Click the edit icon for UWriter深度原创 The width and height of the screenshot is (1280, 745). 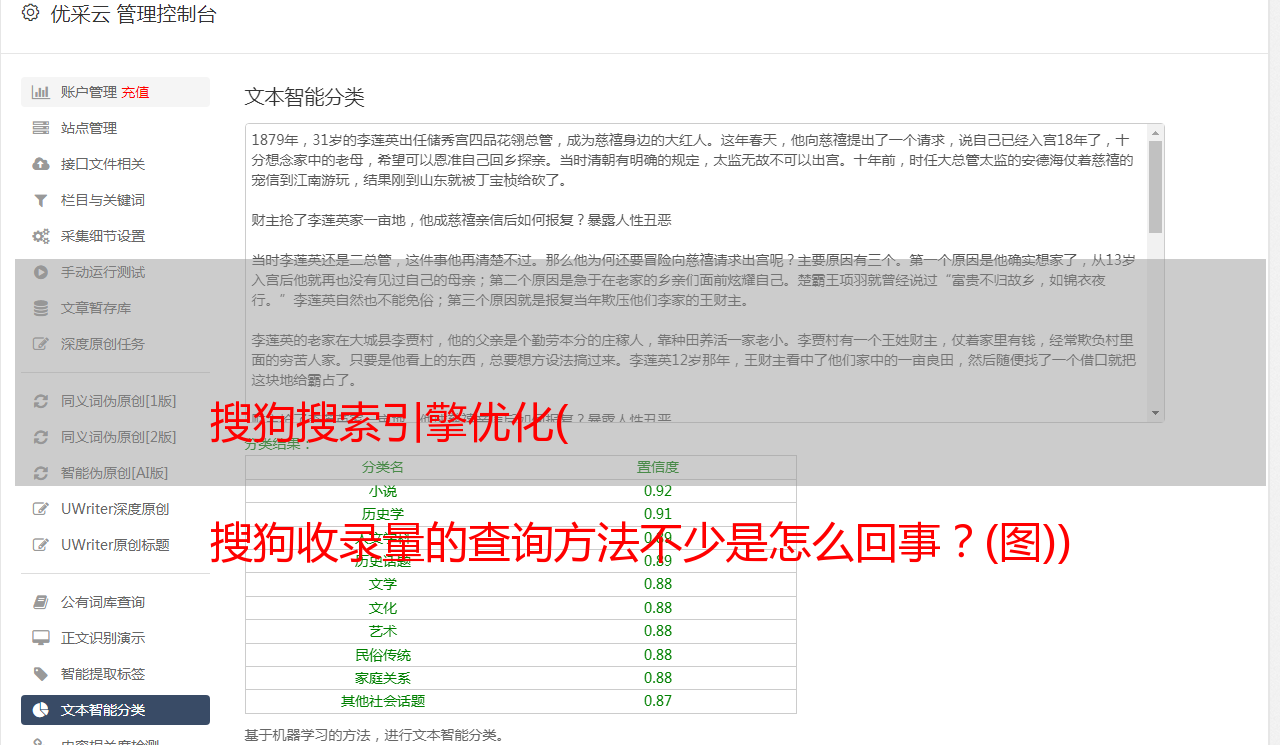click(40, 509)
